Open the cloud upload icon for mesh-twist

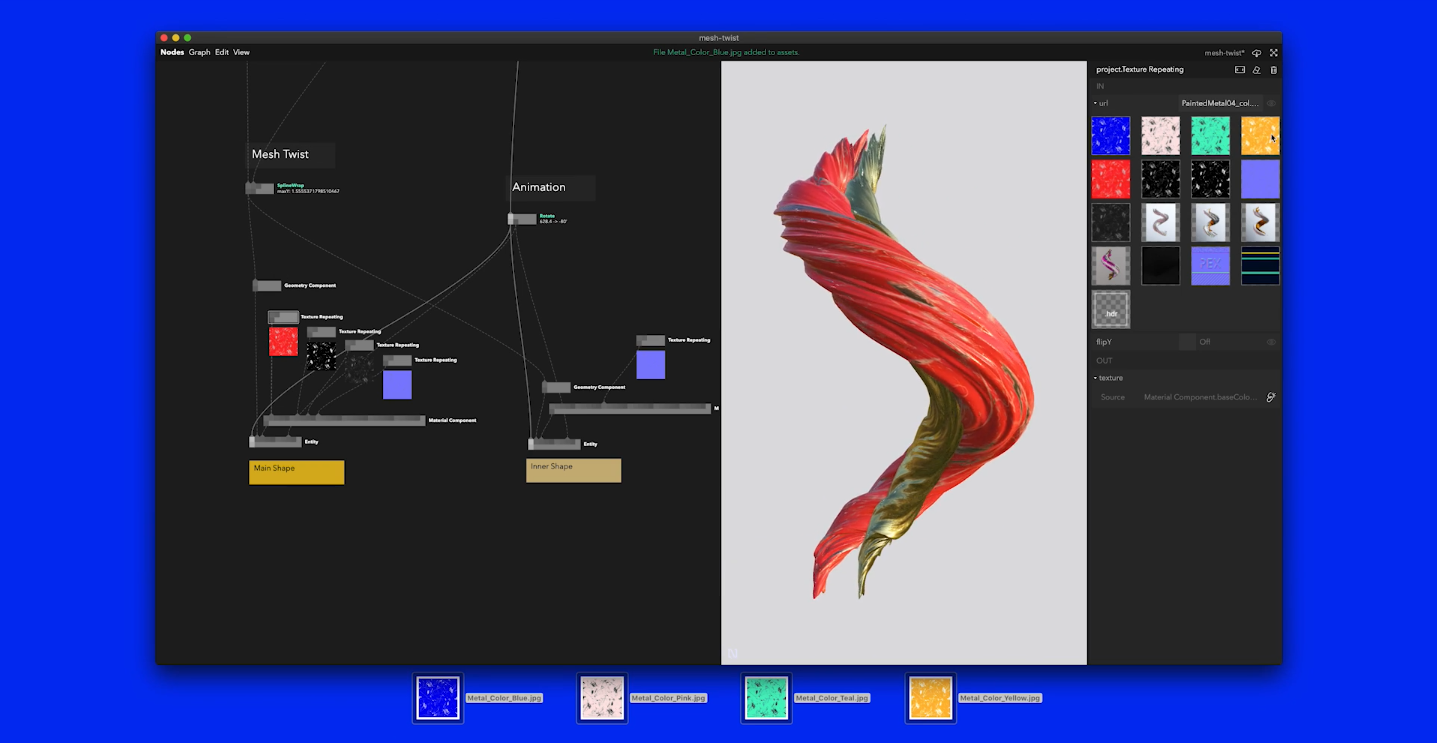click(1257, 53)
